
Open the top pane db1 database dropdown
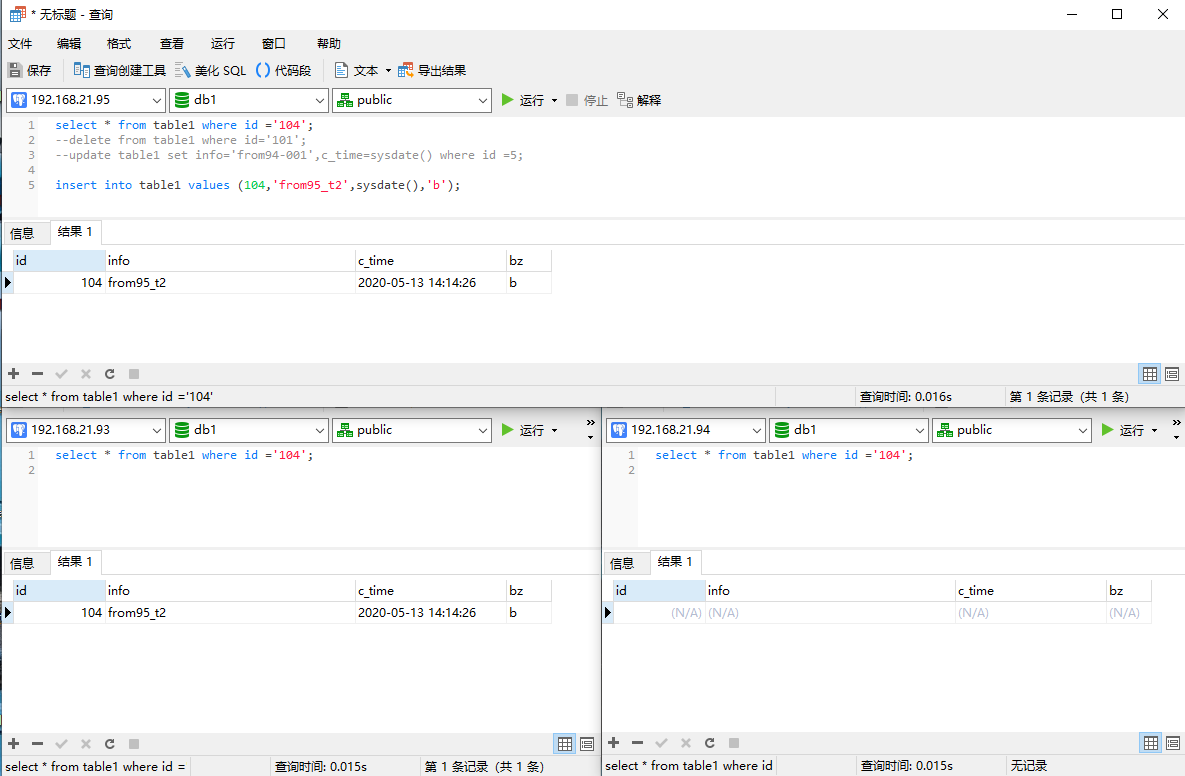[x=249, y=100]
